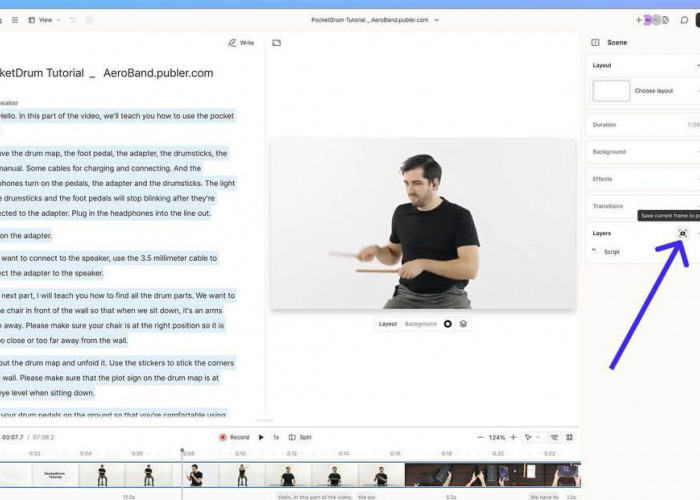Click the video canvas preview

pyautogui.click(x=423, y=224)
